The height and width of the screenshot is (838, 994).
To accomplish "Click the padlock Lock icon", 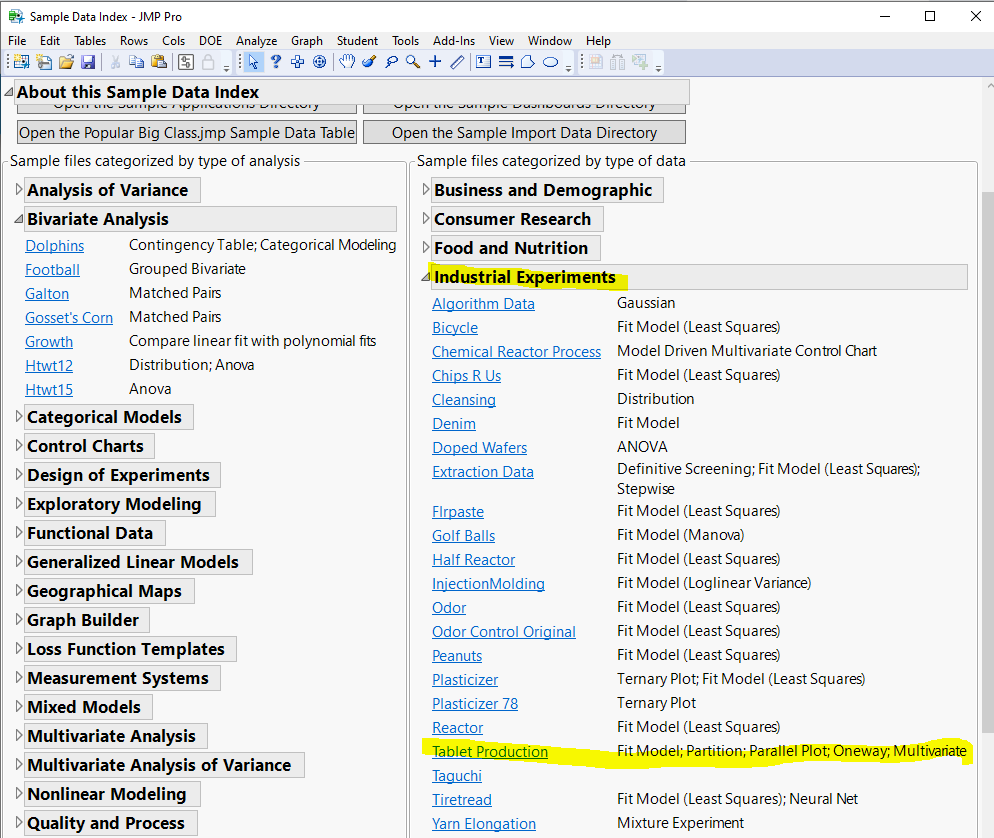I will coord(208,62).
